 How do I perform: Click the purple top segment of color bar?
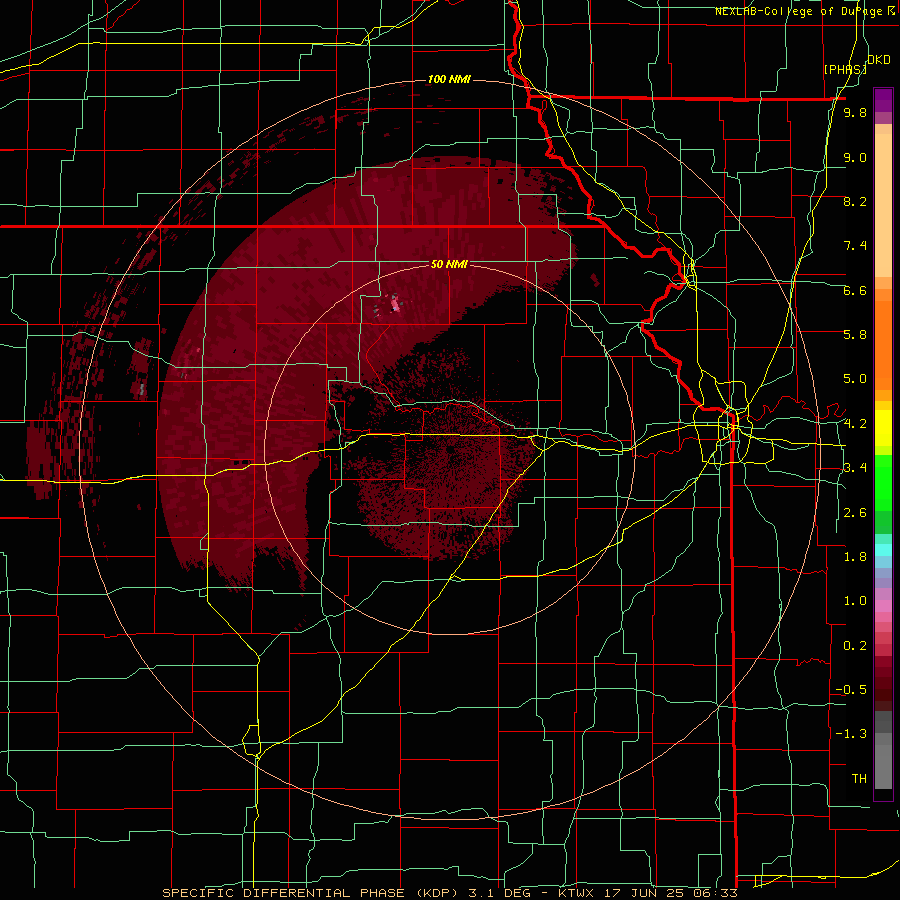click(883, 100)
